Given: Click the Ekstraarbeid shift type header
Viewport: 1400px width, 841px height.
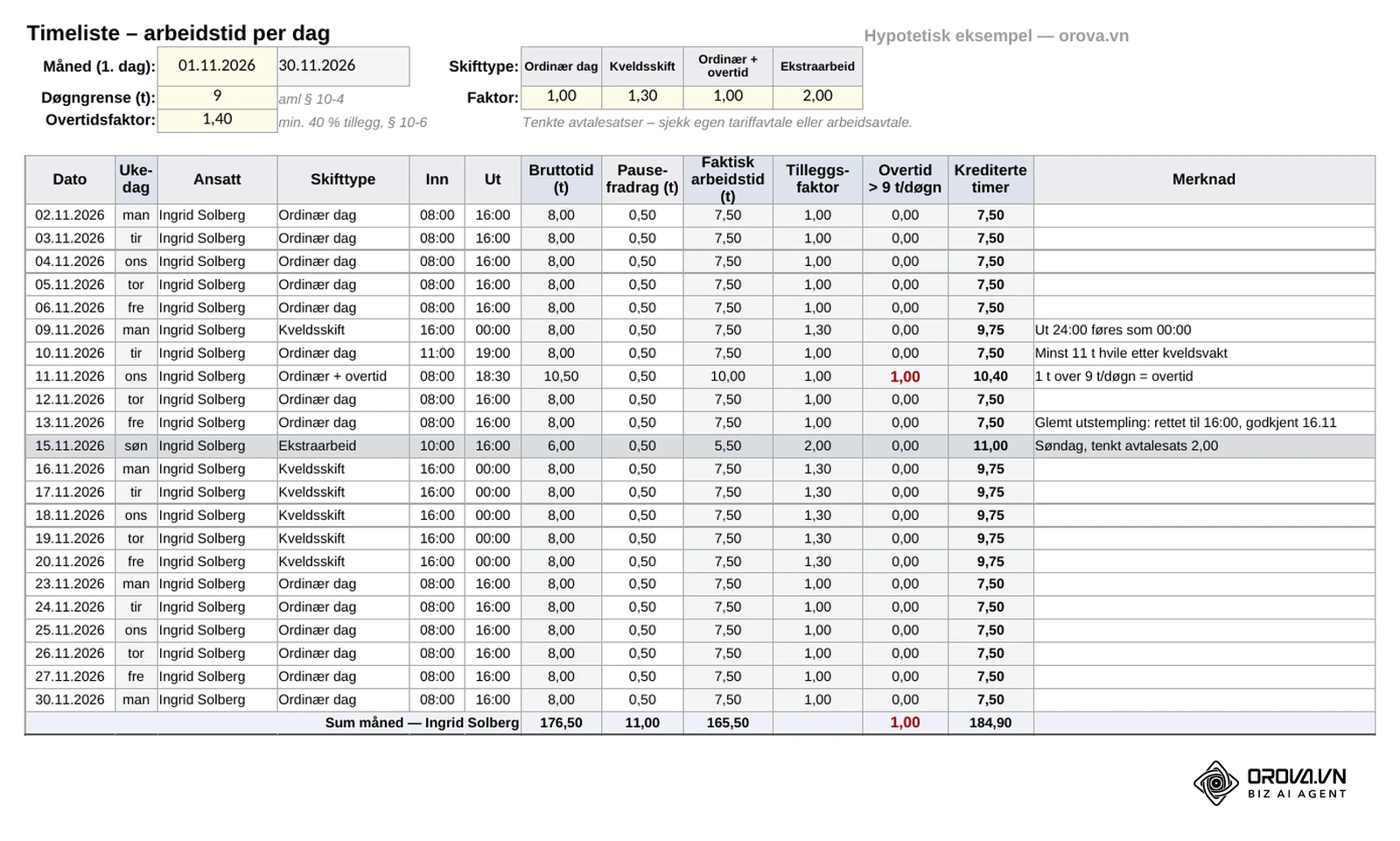Looking at the screenshot, I should (x=817, y=67).
